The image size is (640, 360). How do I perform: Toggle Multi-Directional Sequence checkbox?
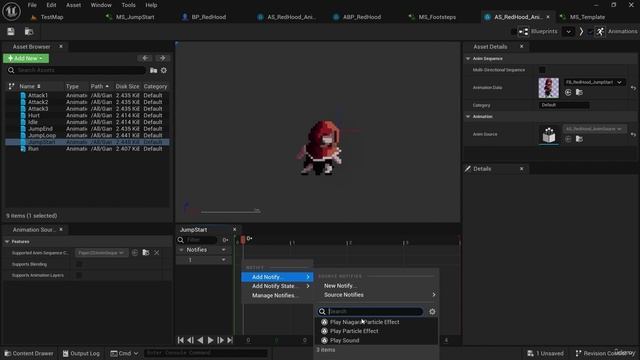point(542,70)
